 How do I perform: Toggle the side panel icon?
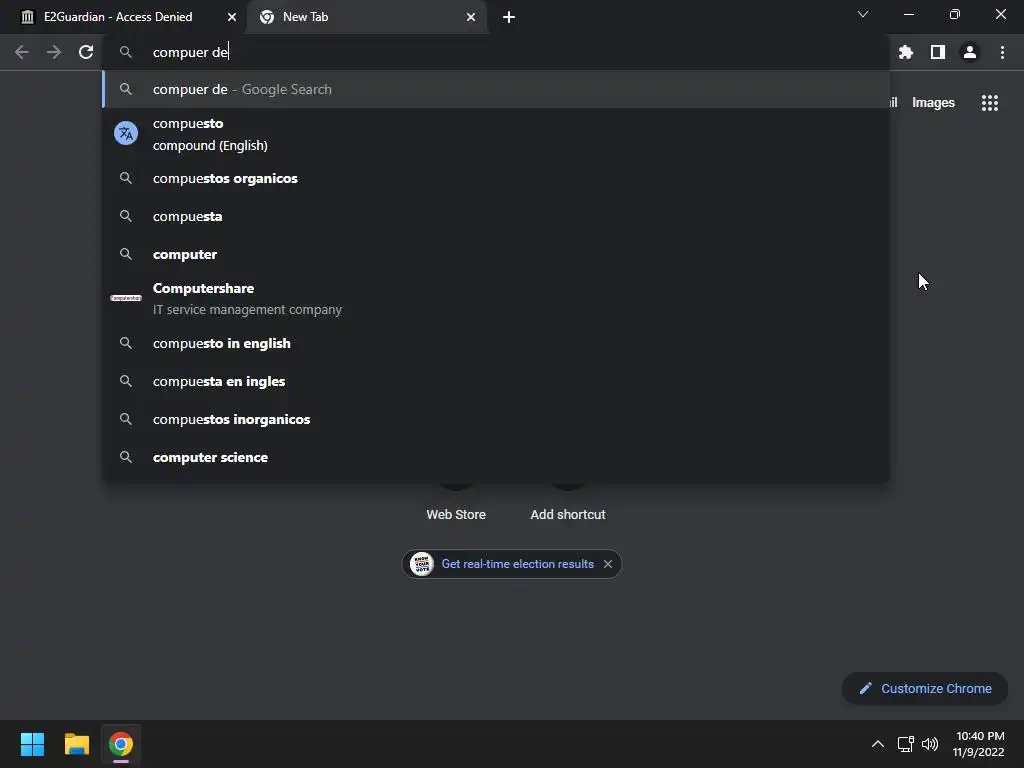[937, 52]
